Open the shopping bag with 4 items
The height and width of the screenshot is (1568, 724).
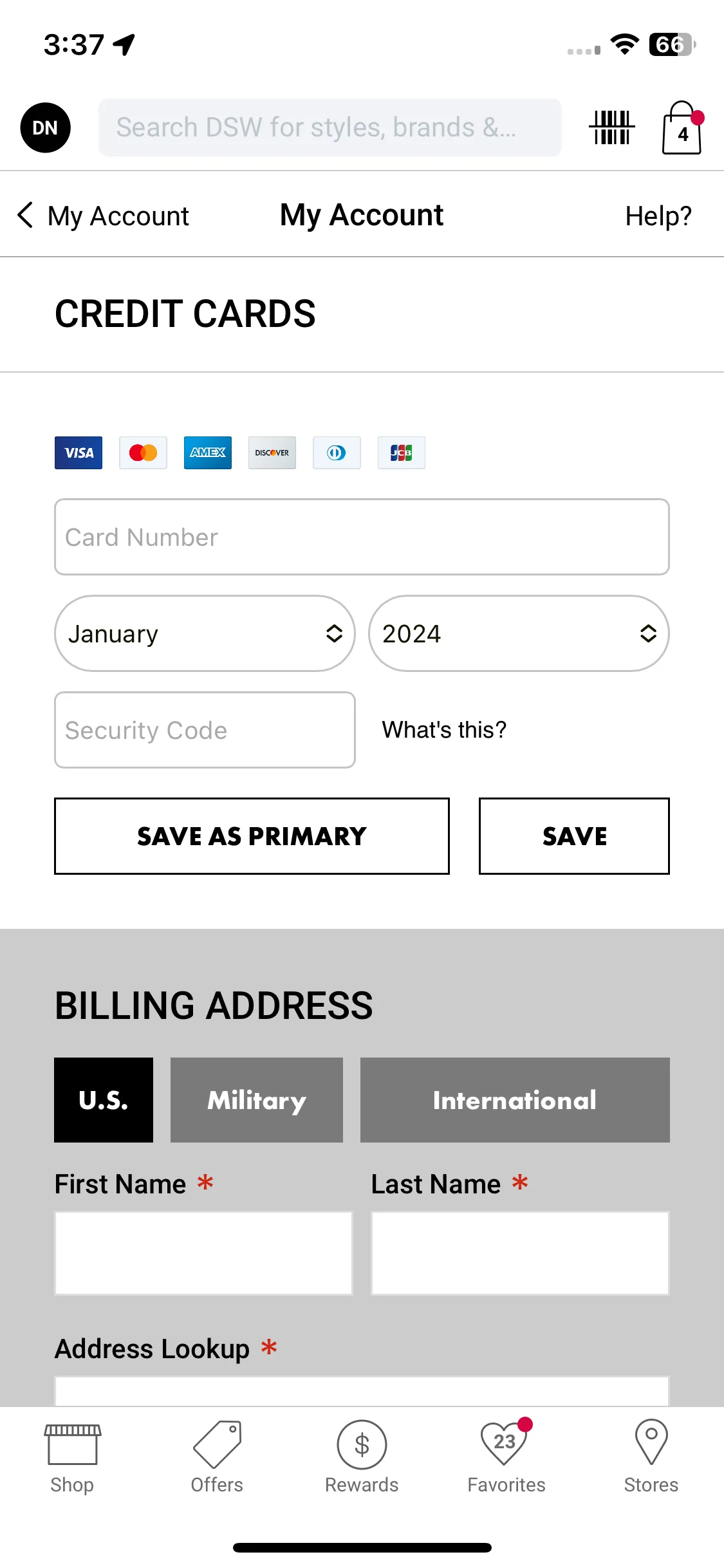683,127
